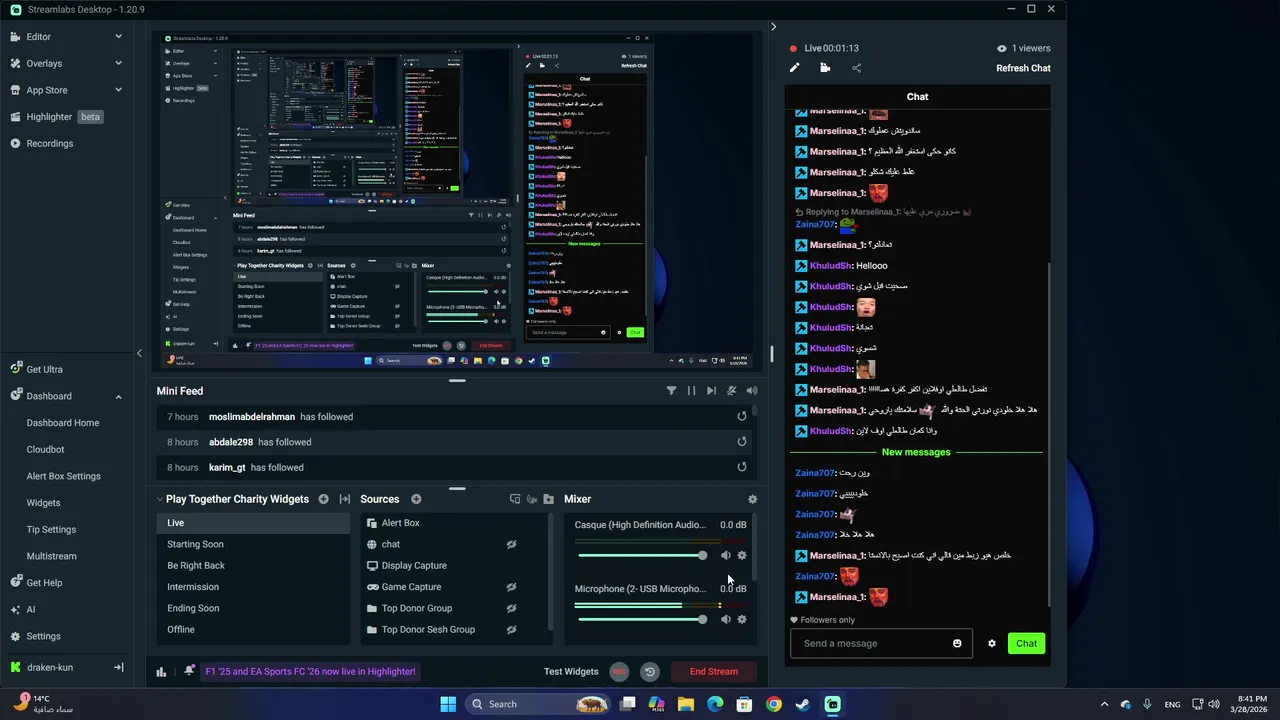Replay the karim_gt follow alert

point(742,467)
